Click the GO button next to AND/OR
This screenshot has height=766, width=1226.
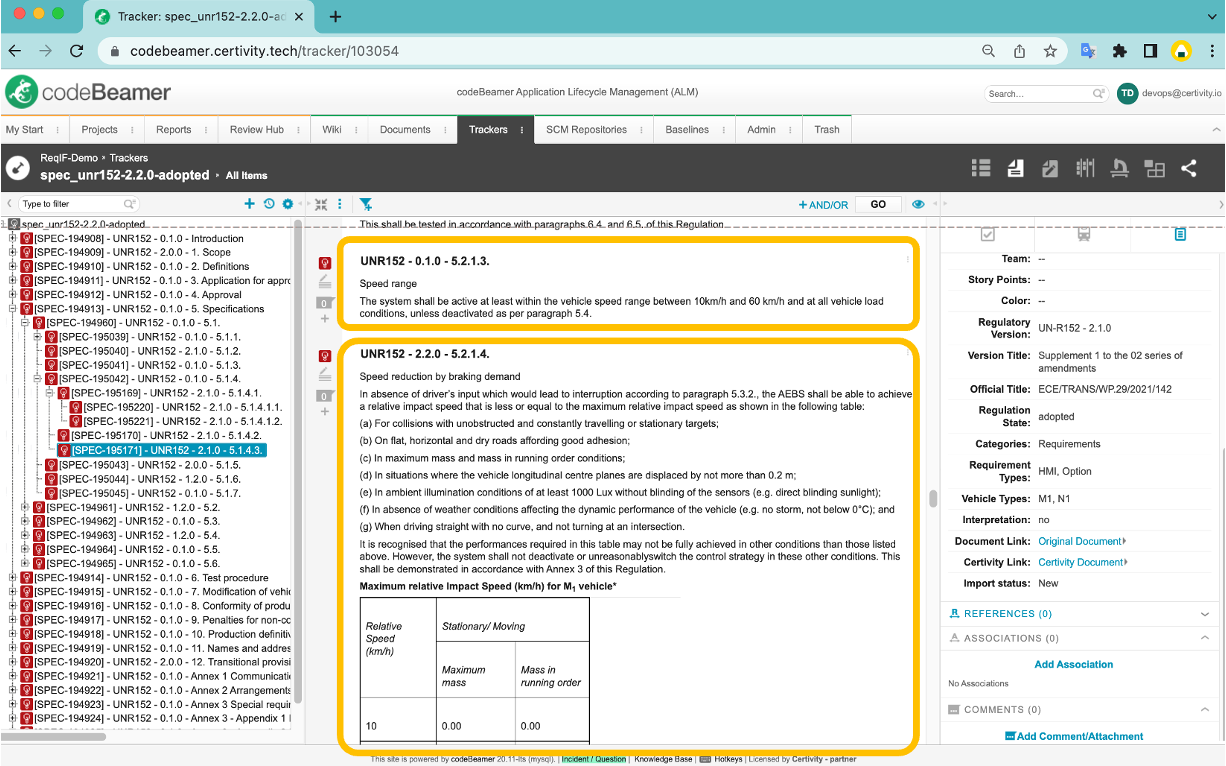click(x=878, y=204)
